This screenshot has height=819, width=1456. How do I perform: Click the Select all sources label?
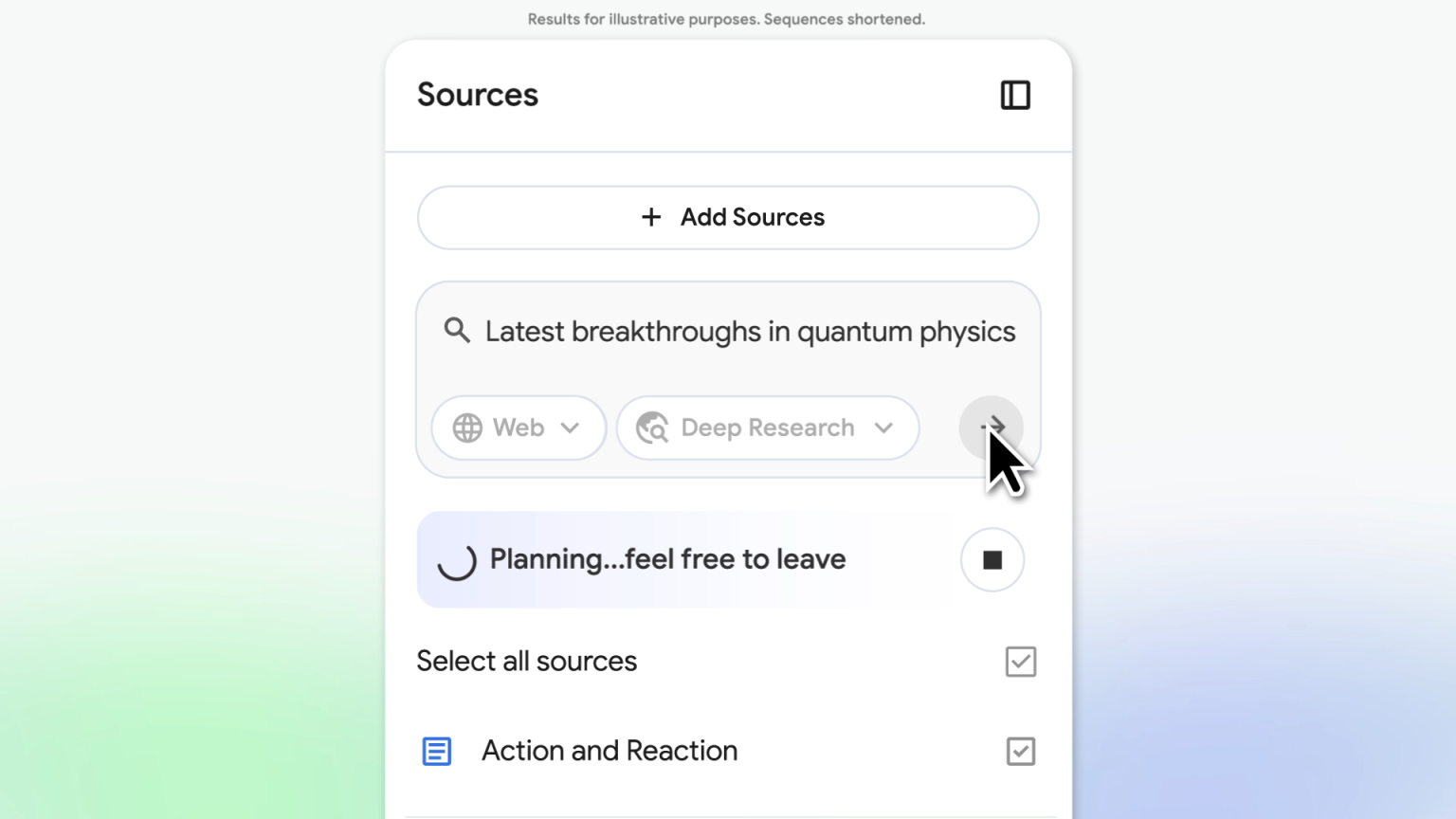pos(527,661)
